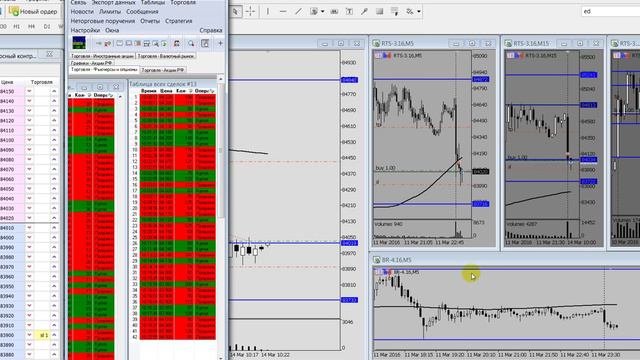Open the Связь menu

click(x=78, y=2)
